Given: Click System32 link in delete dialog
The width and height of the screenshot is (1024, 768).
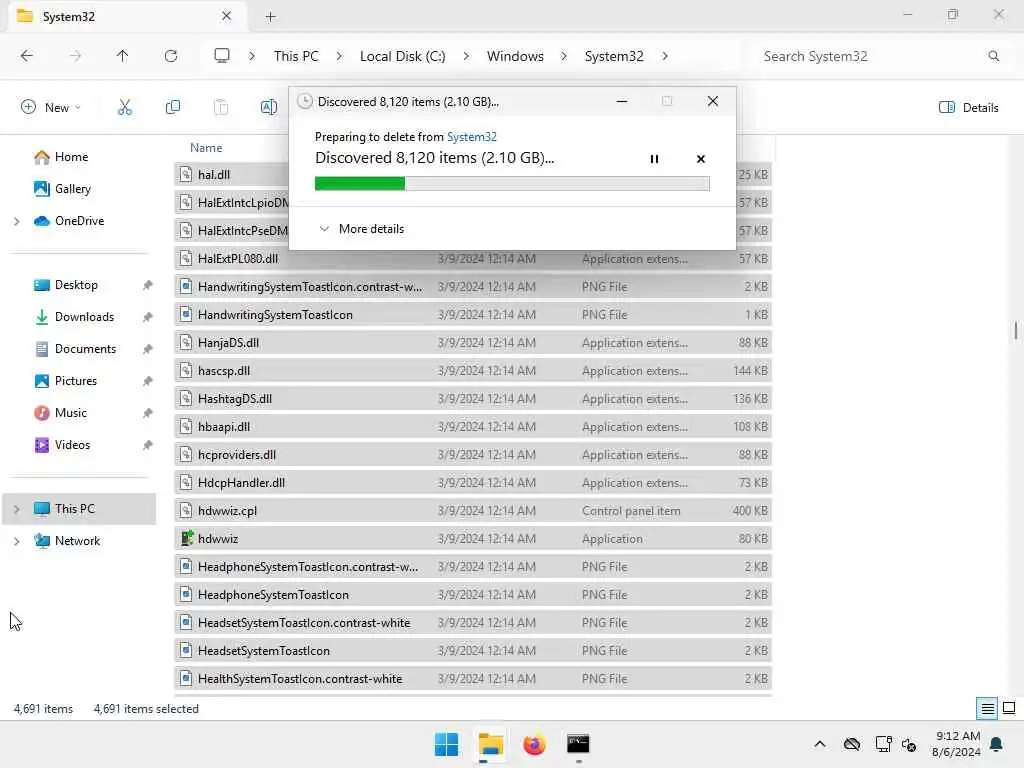Looking at the screenshot, I should 472,136.
